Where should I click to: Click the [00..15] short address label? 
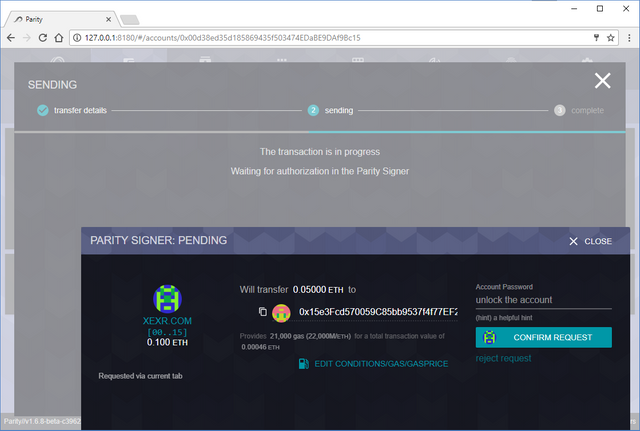click(167, 332)
